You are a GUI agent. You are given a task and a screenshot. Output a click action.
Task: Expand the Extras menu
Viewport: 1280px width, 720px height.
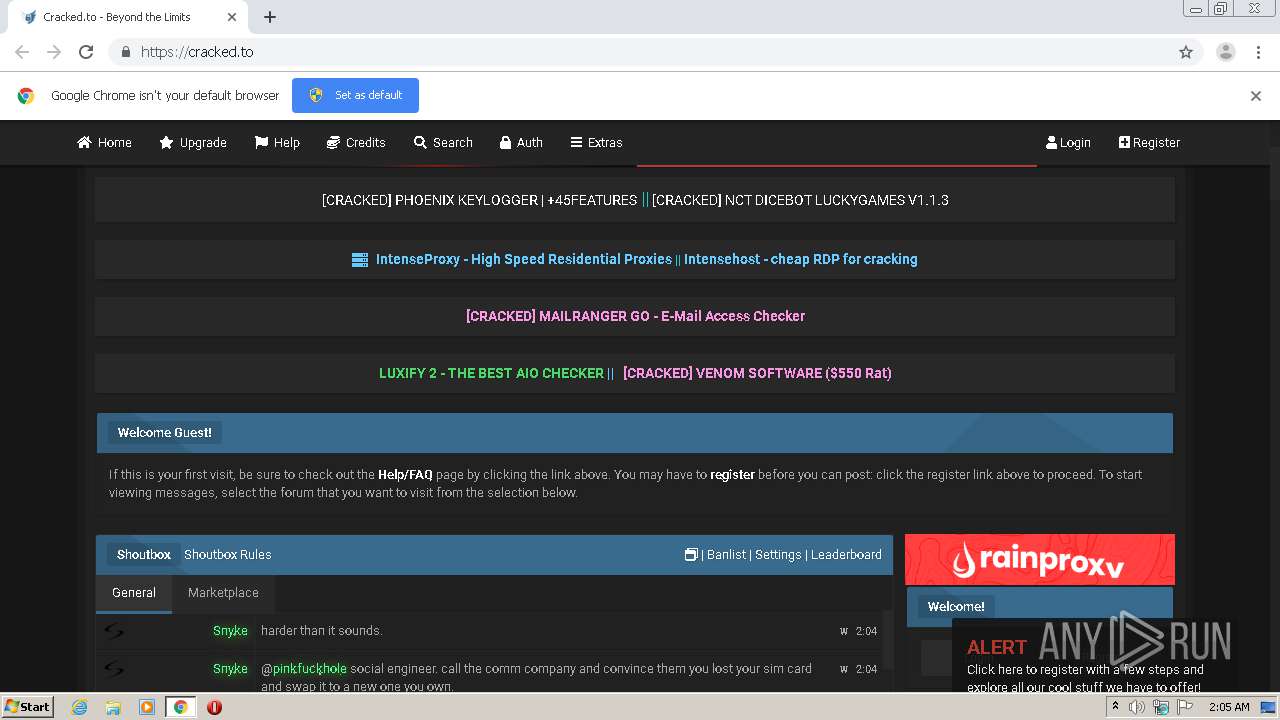click(596, 142)
